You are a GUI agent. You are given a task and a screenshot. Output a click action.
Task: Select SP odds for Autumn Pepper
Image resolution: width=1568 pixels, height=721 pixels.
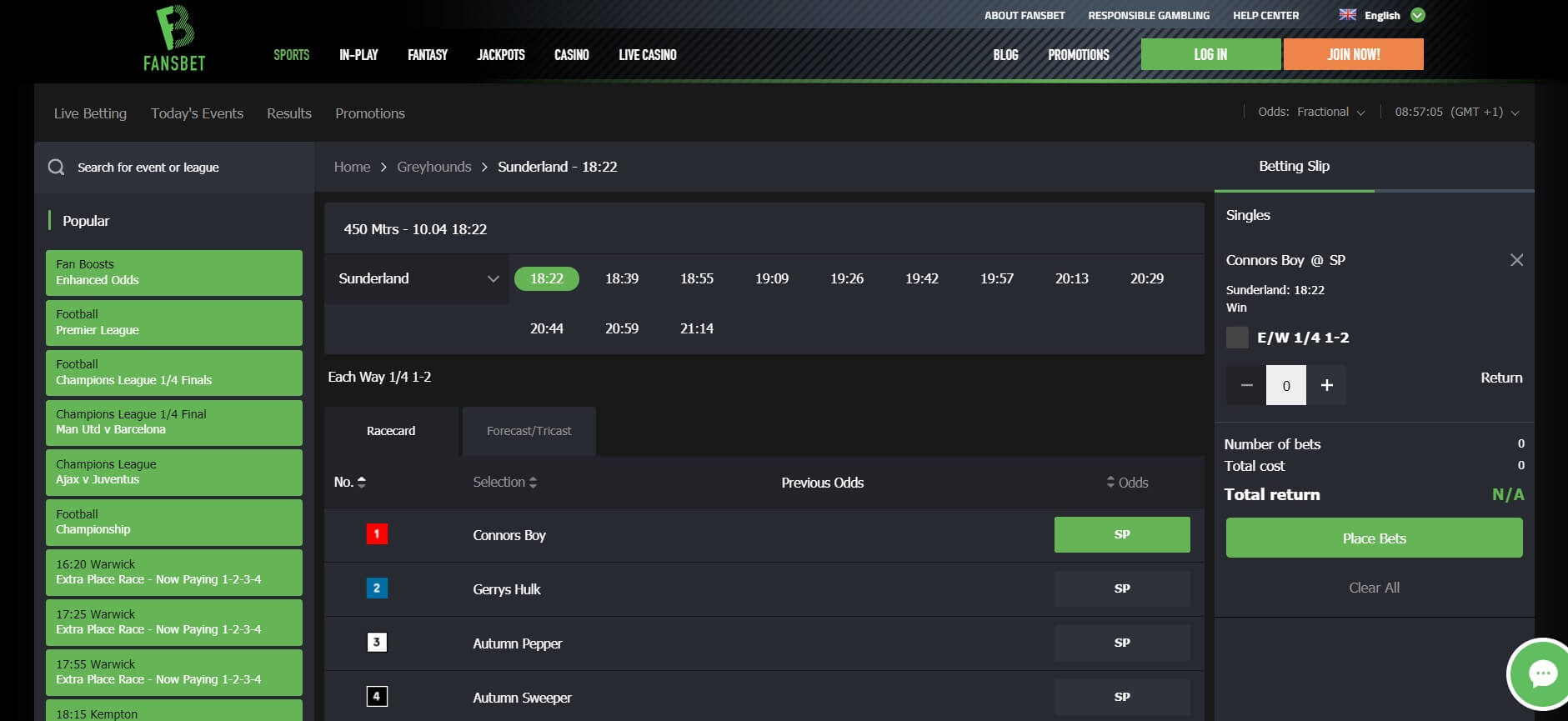[1122, 643]
